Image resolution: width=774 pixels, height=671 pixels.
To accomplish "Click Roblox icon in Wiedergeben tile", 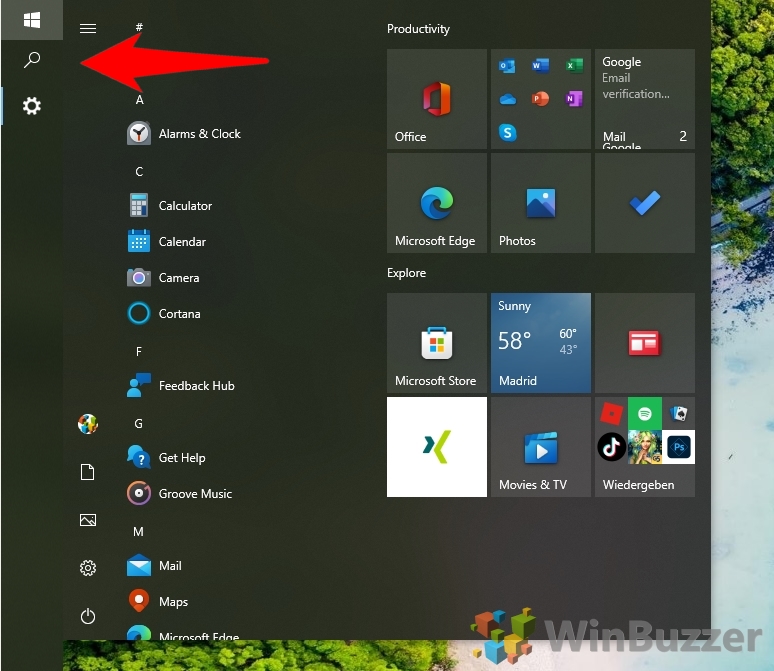I will pyautogui.click(x=612, y=414).
